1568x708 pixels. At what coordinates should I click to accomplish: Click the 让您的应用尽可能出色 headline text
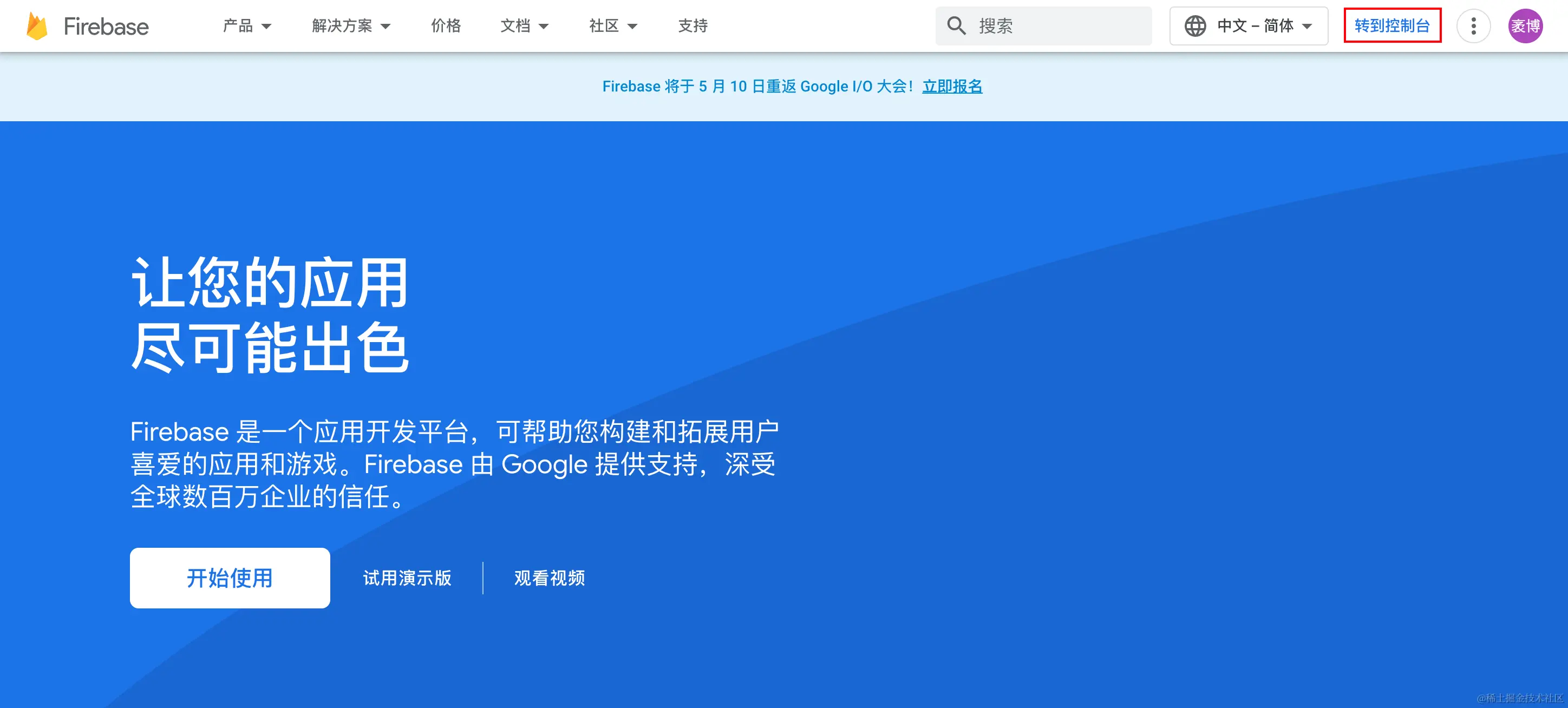tap(270, 314)
